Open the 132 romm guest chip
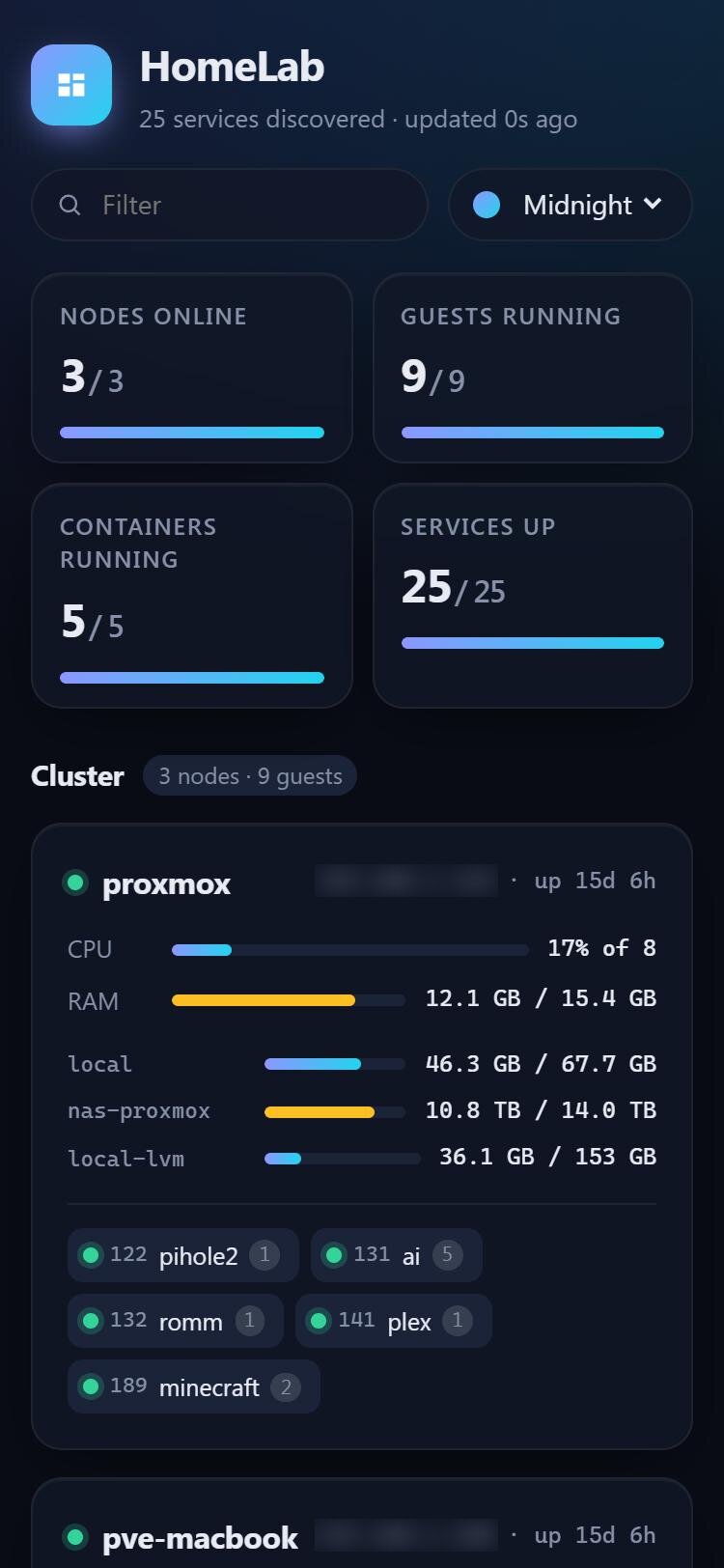The image size is (724, 1568). (x=176, y=1321)
